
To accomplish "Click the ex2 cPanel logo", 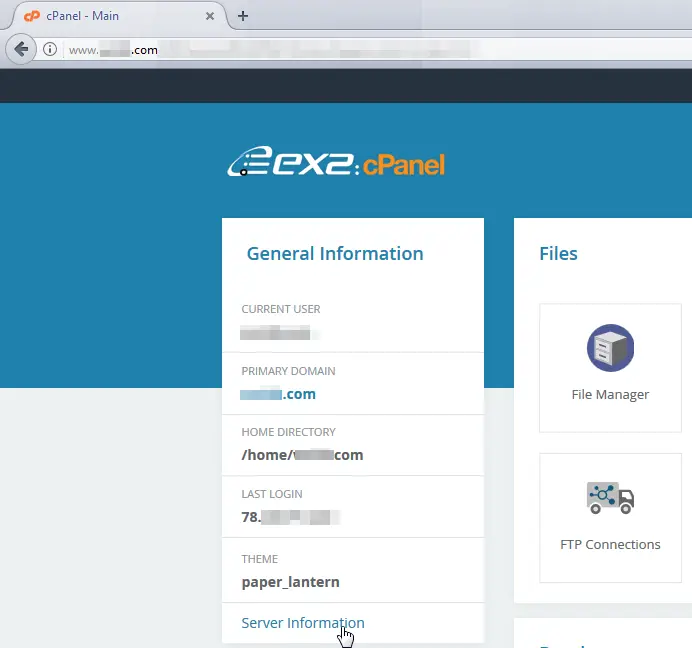I will click(x=336, y=162).
